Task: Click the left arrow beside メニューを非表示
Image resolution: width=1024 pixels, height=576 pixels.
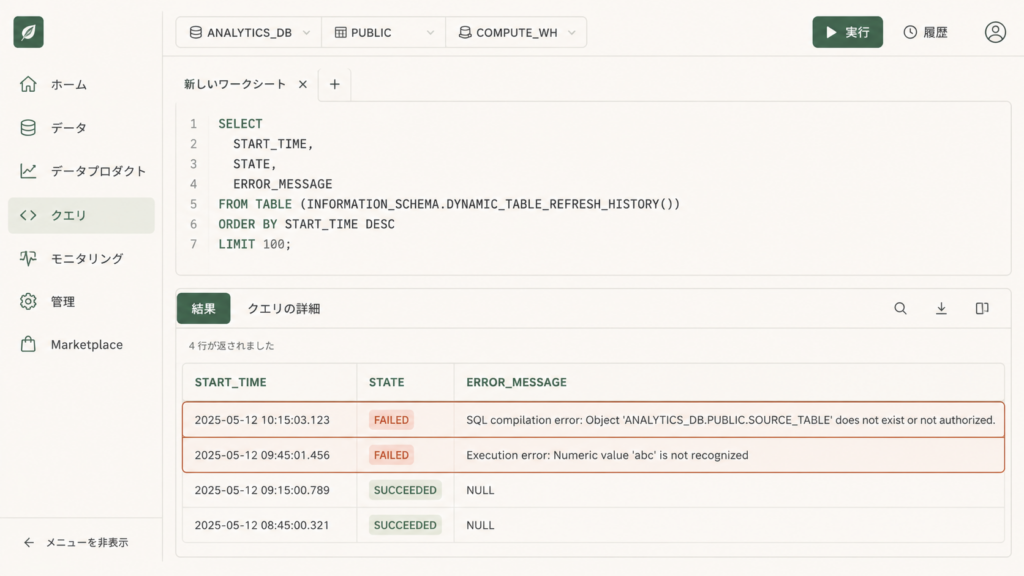Action: (x=29, y=543)
